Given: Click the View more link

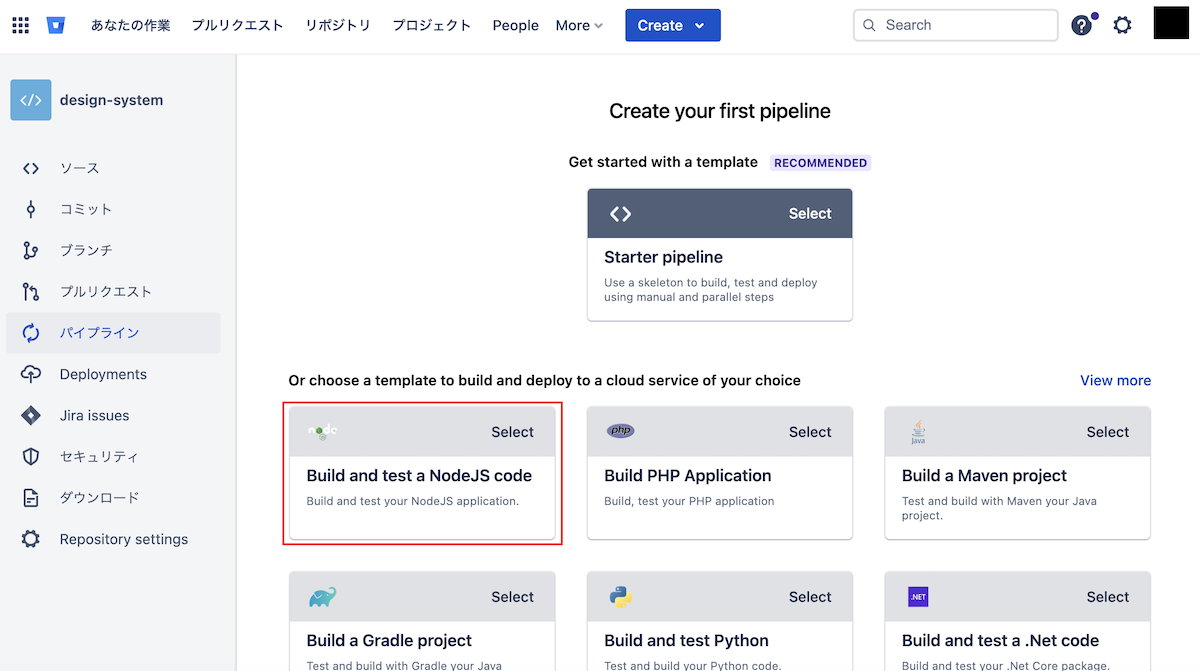Looking at the screenshot, I should [1115, 380].
